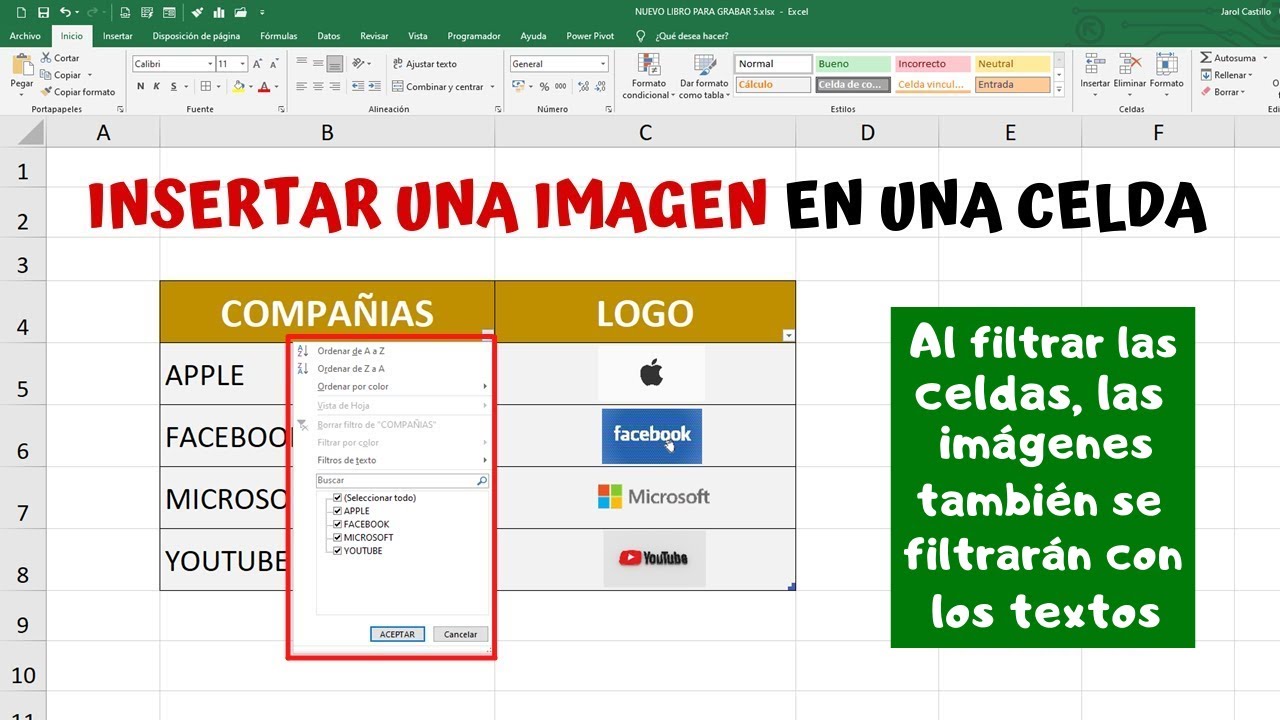
Task: Click the ACEPTAR button
Action: click(x=397, y=634)
